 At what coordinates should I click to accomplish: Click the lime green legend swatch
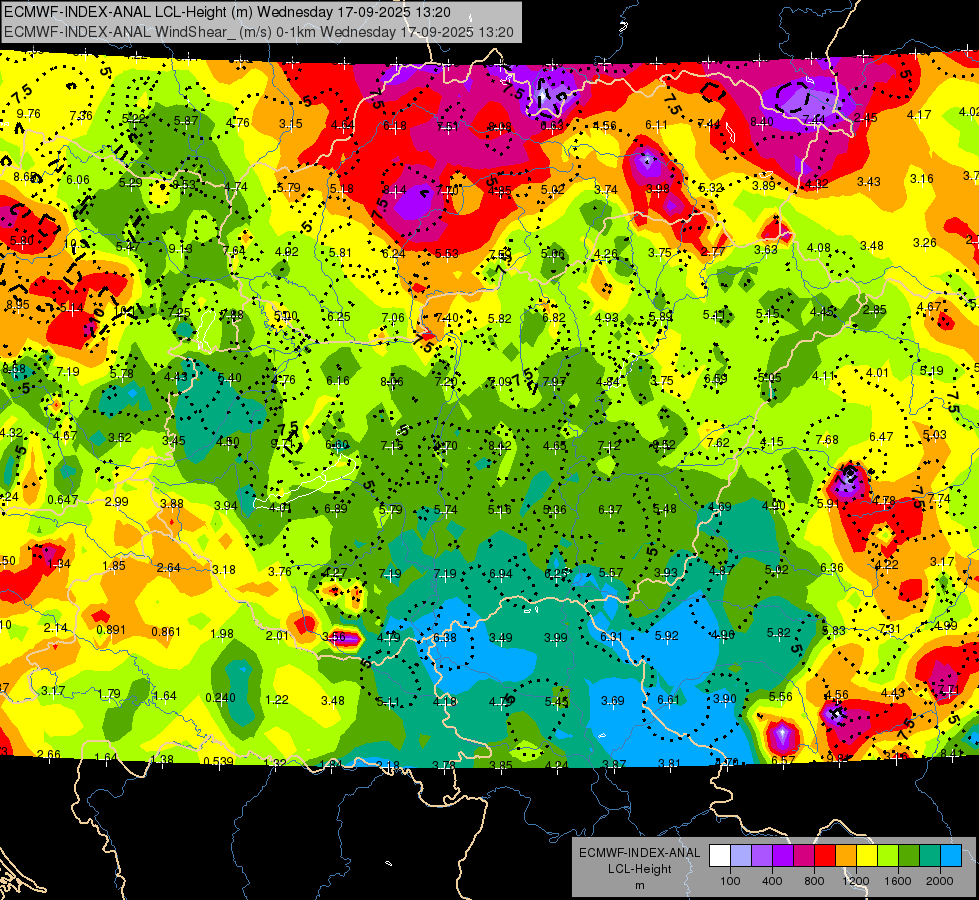888,856
